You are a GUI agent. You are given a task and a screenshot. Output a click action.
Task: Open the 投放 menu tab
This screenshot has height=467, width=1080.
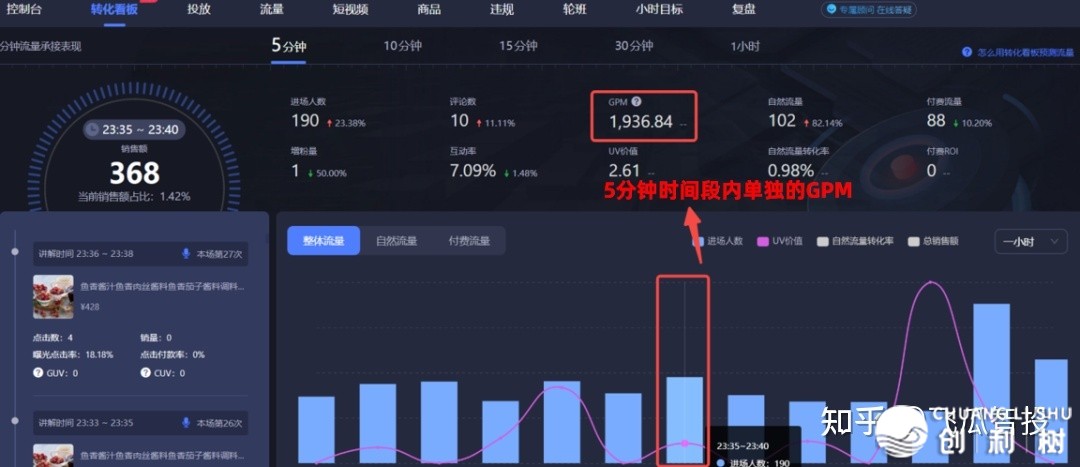(199, 10)
